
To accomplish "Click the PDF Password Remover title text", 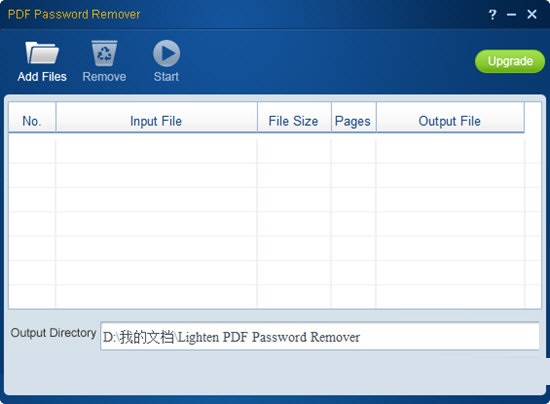I will click(x=74, y=14).
